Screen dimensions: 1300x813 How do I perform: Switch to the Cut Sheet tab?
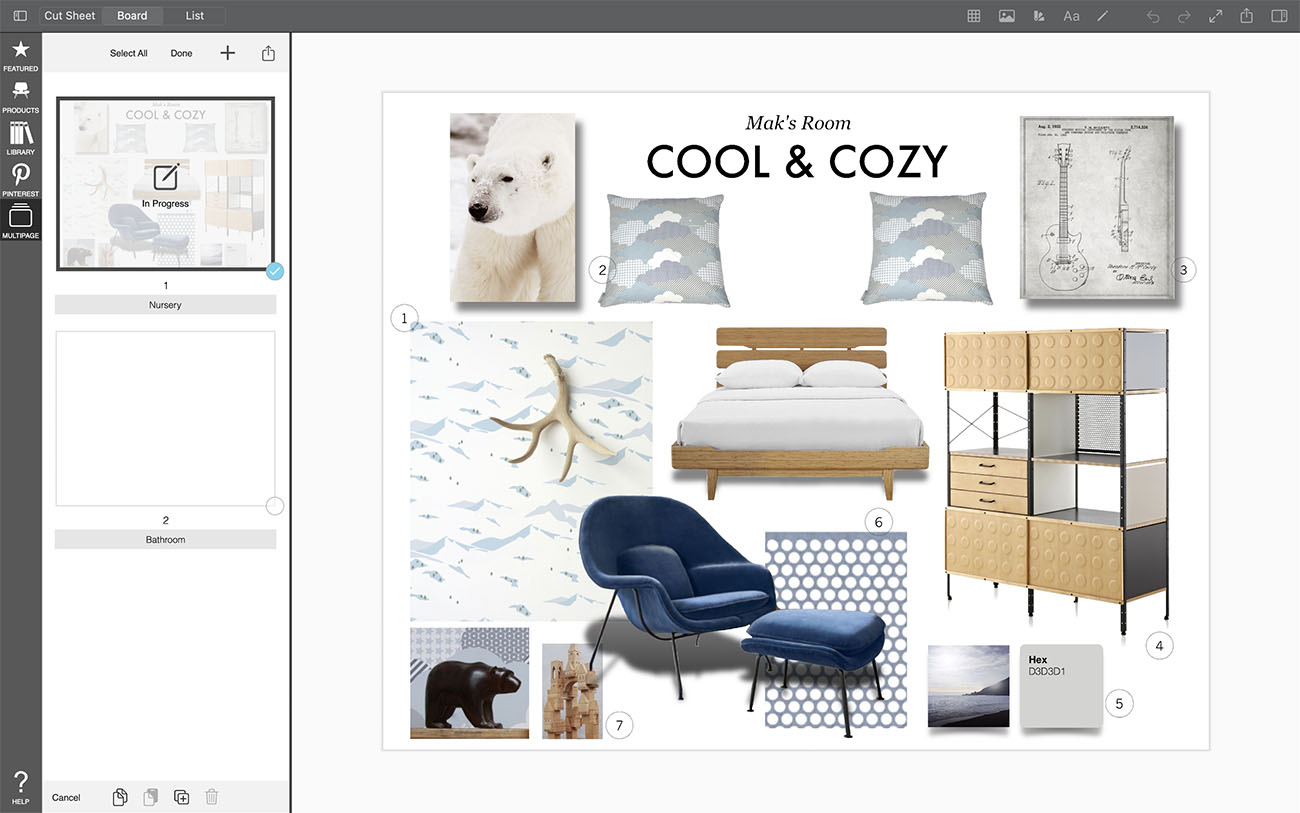click(70, 16)
